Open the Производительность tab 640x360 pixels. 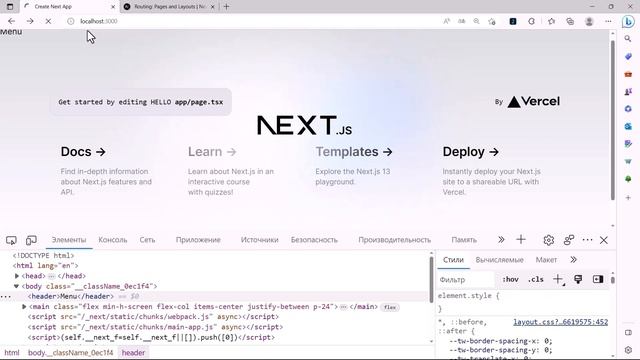(x=395, y=240)
